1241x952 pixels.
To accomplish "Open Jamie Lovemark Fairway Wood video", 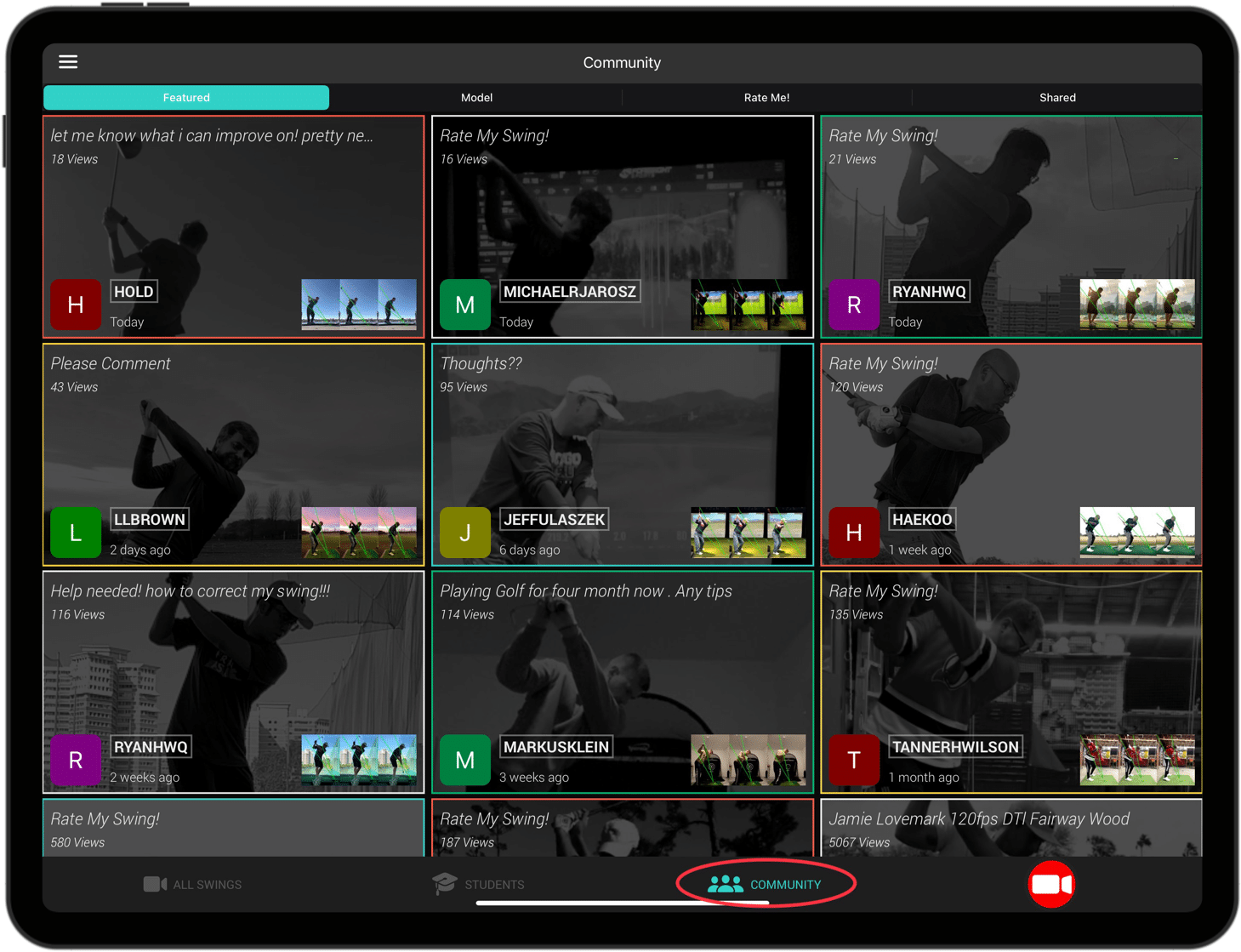I will 1010,829.
